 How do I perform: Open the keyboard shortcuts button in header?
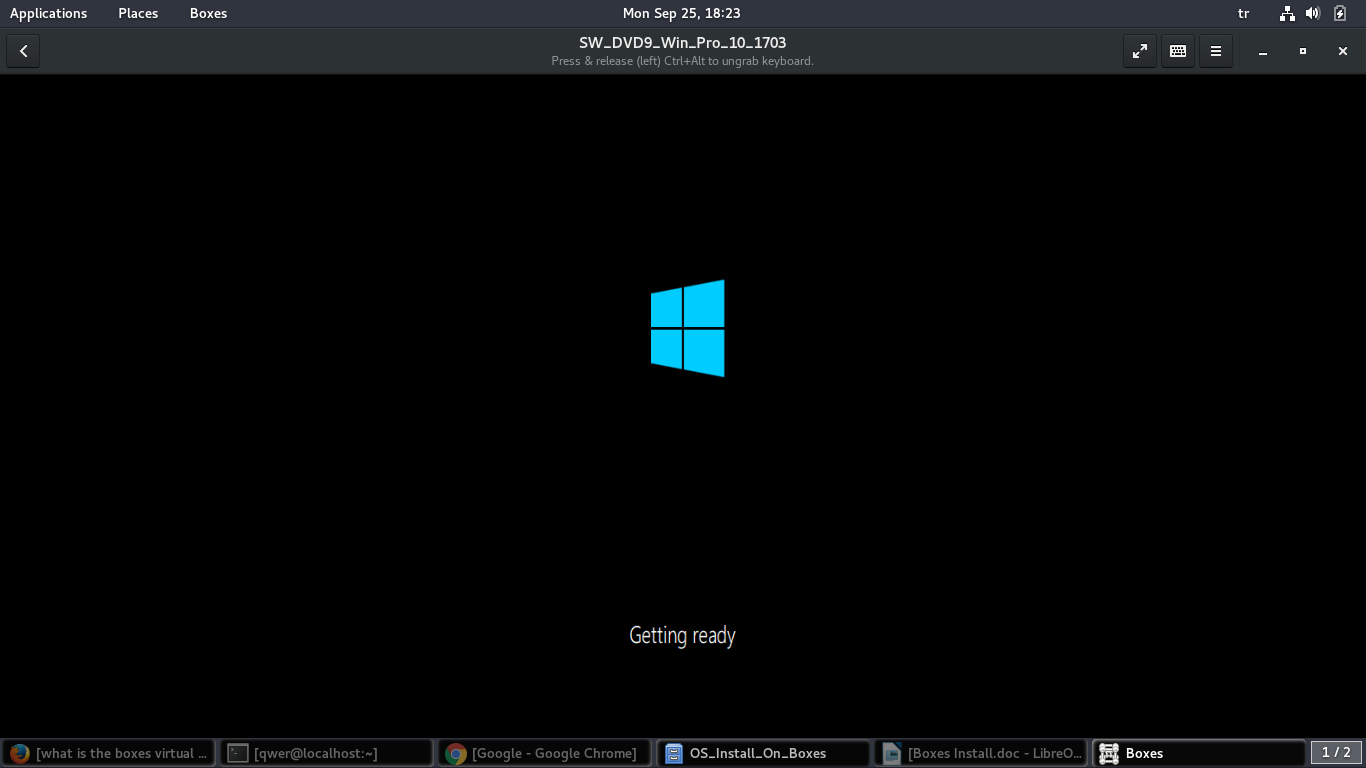coord(1177,51)
